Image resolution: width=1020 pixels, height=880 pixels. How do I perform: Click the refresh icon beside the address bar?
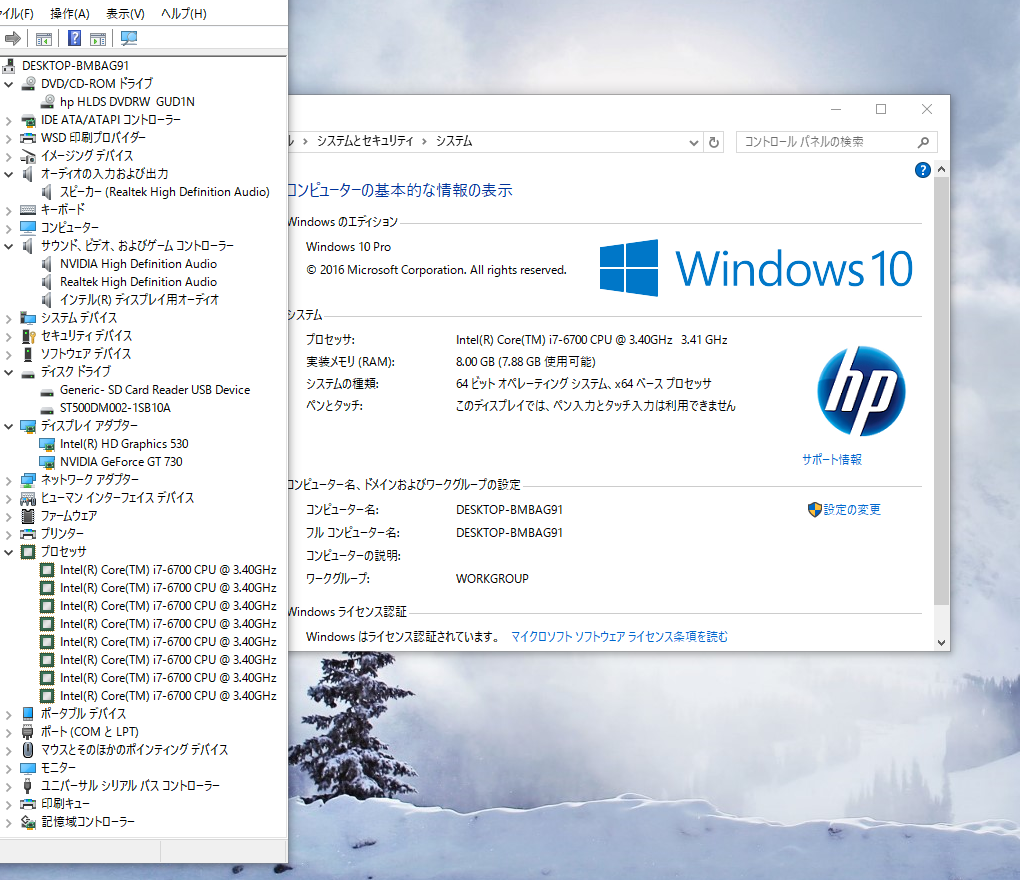tap(712, 142)
